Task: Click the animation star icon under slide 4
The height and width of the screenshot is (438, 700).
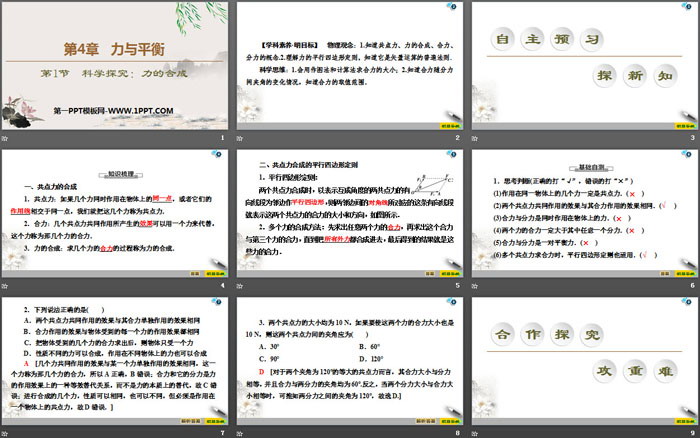Action: tap(5, 286)
